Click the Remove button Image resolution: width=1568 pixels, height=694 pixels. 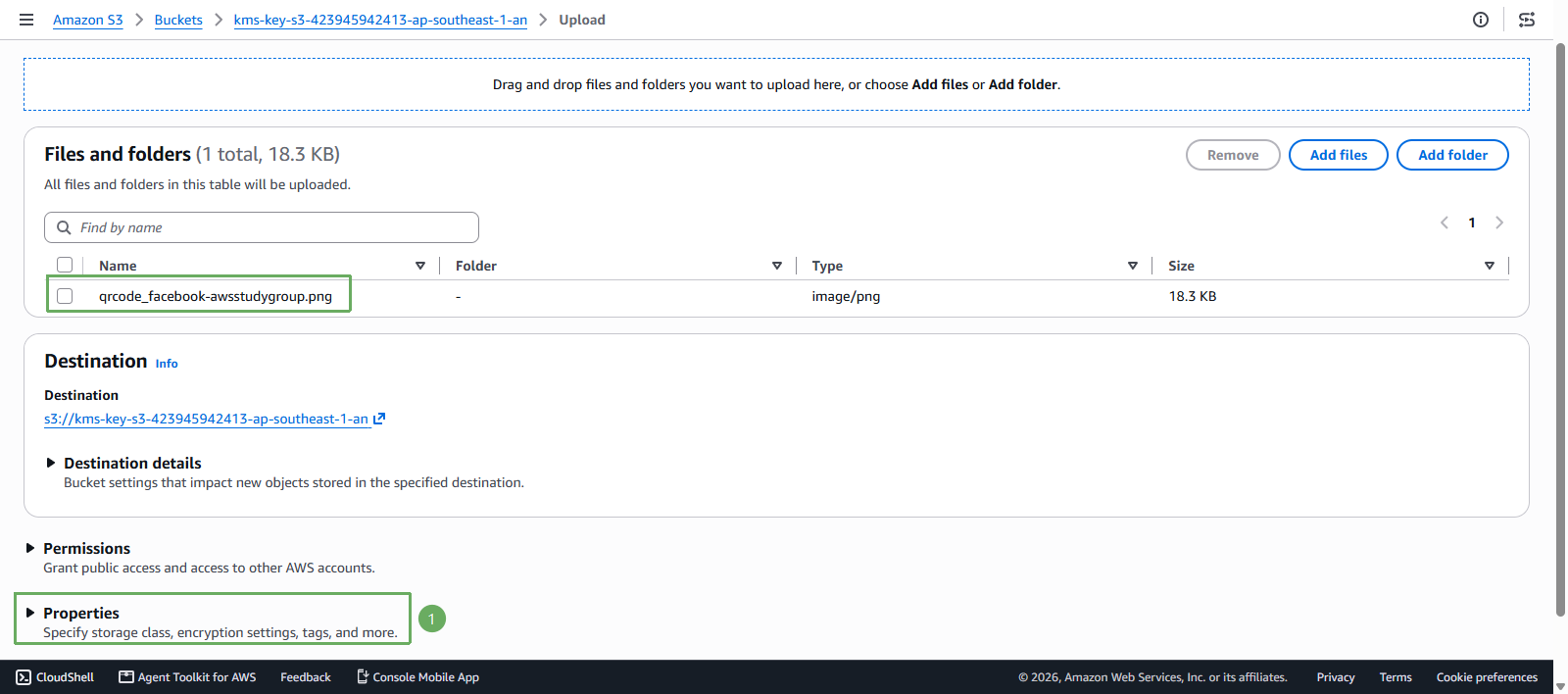(1233, 155)
